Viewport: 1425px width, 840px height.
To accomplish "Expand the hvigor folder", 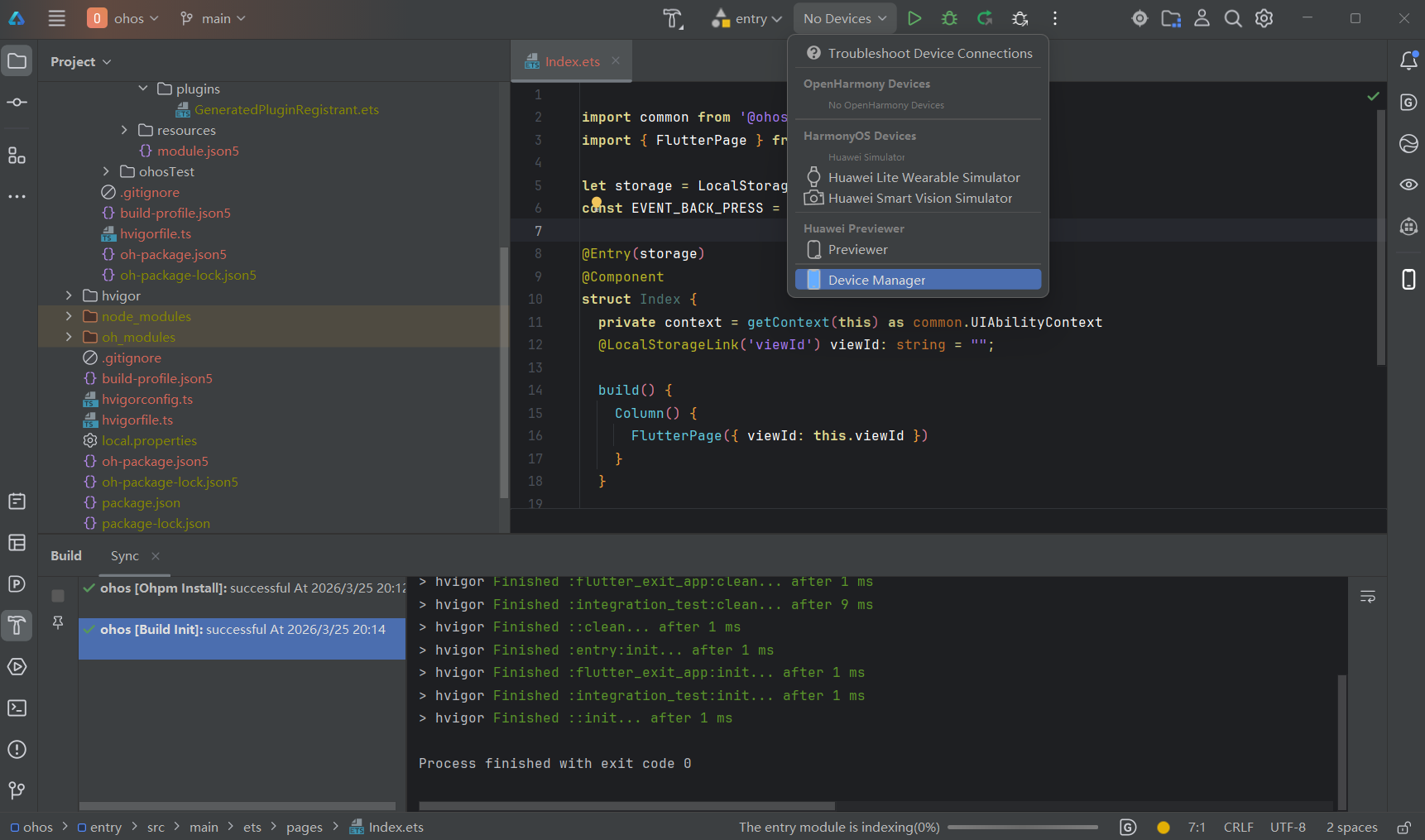I will click(x=69, y=295).
